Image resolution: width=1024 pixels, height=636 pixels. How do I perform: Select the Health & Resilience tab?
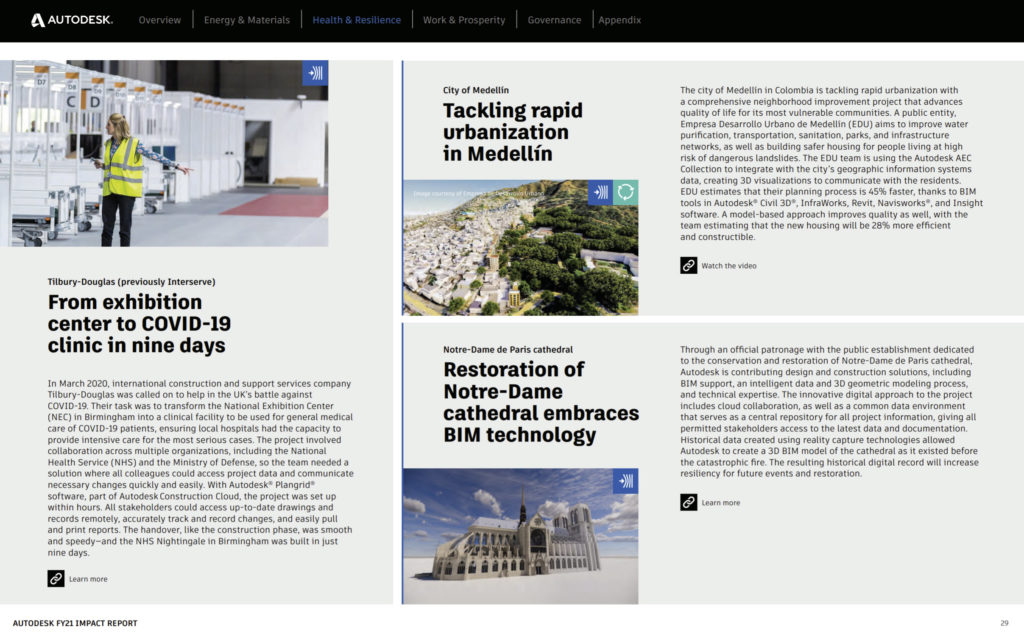357,20
